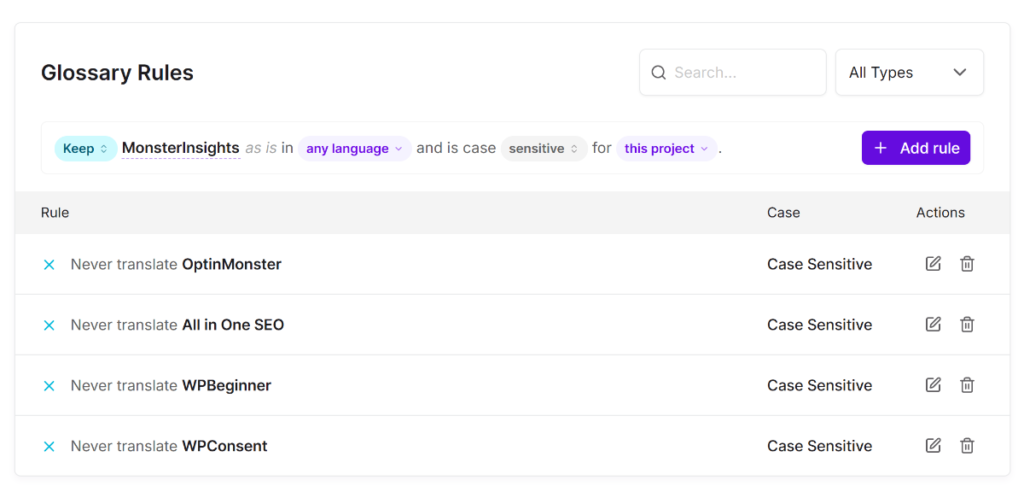Click the search magnifier icon

point(659,73)
